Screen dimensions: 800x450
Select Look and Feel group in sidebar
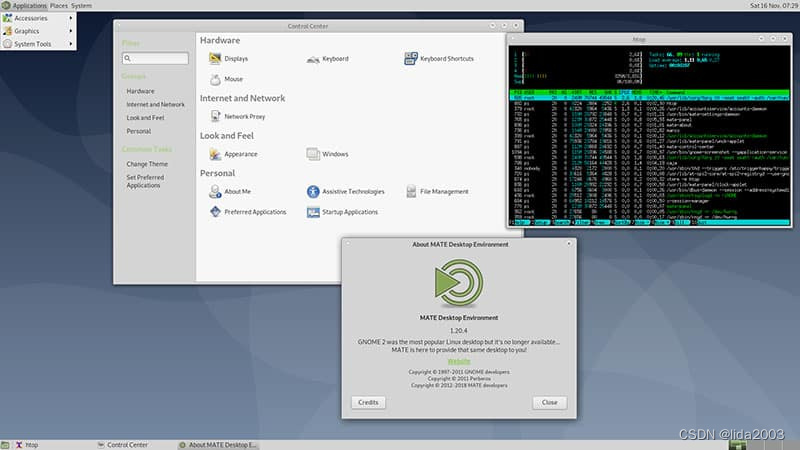[x=145, y=118]
